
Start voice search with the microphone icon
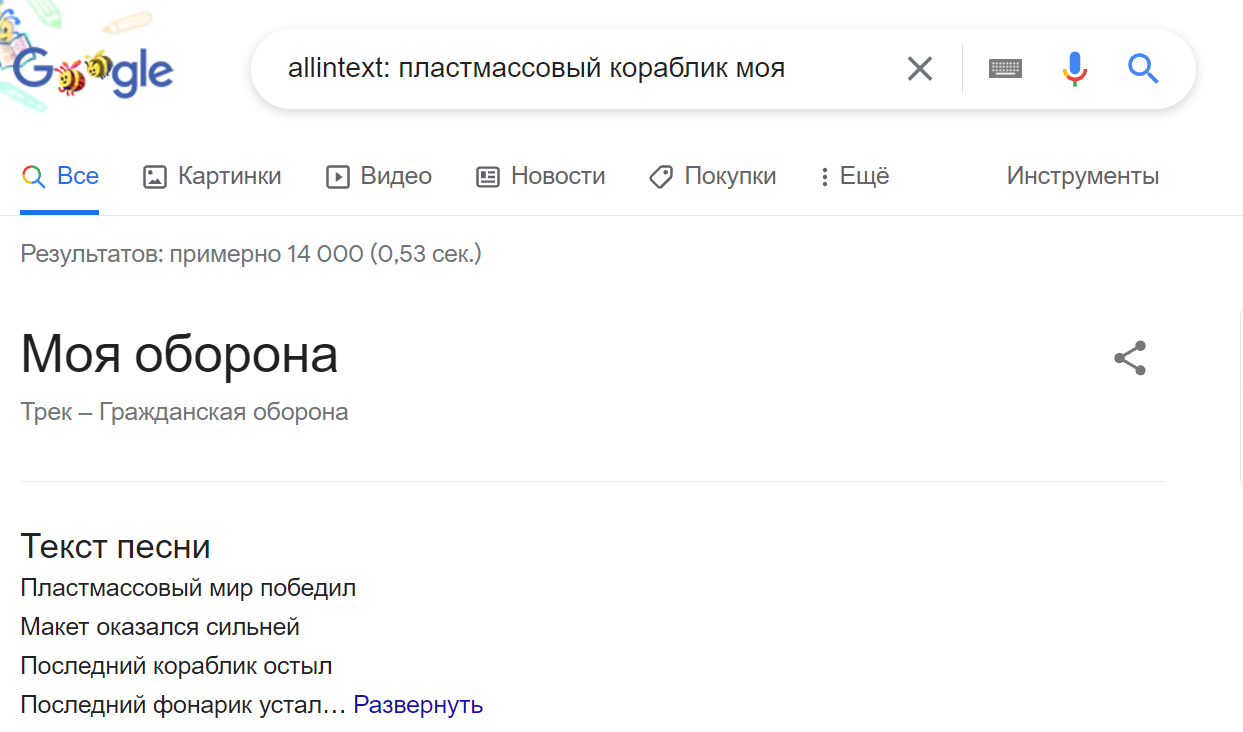pyautogui.click(x=1074, y=69)
